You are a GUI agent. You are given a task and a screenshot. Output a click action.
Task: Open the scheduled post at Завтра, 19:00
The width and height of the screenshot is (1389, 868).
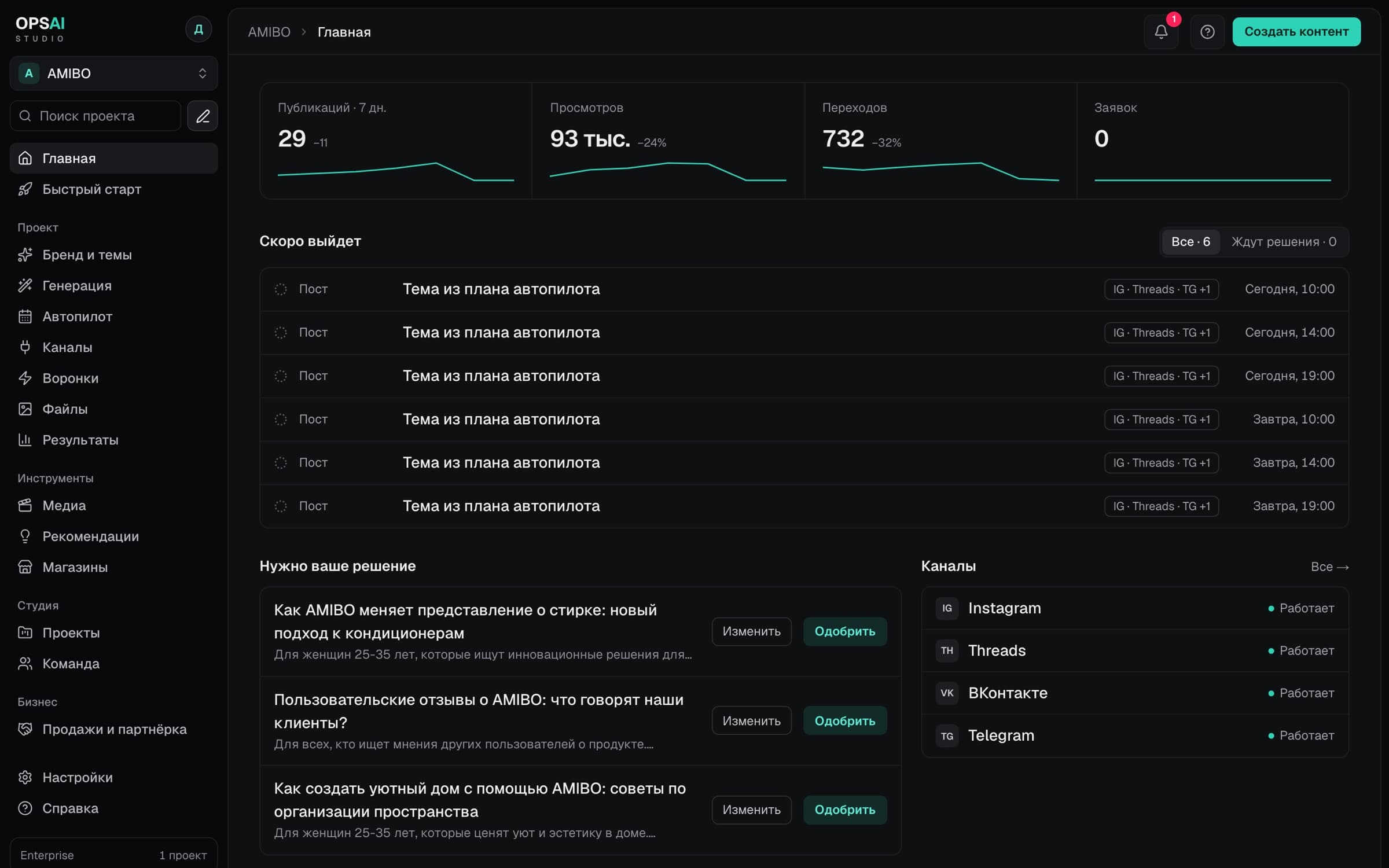(x=804, y=506)
